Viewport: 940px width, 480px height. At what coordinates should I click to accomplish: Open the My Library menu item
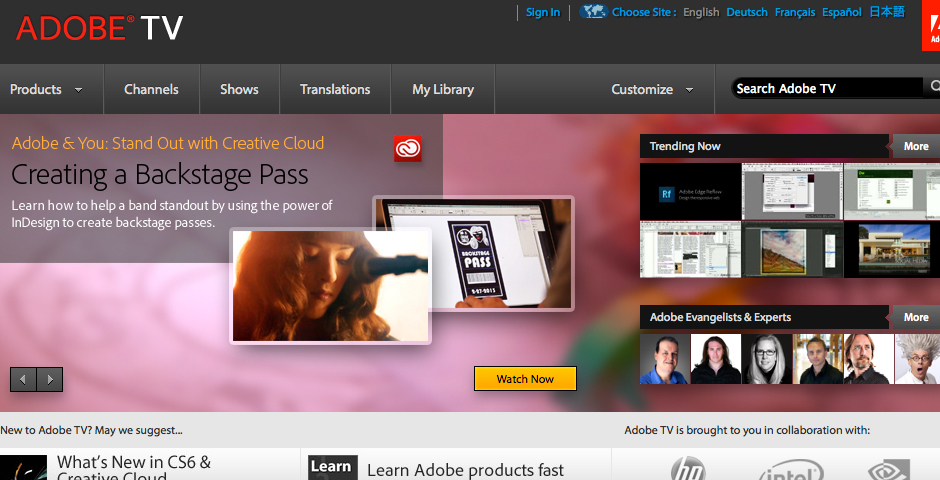click(443, 89)
